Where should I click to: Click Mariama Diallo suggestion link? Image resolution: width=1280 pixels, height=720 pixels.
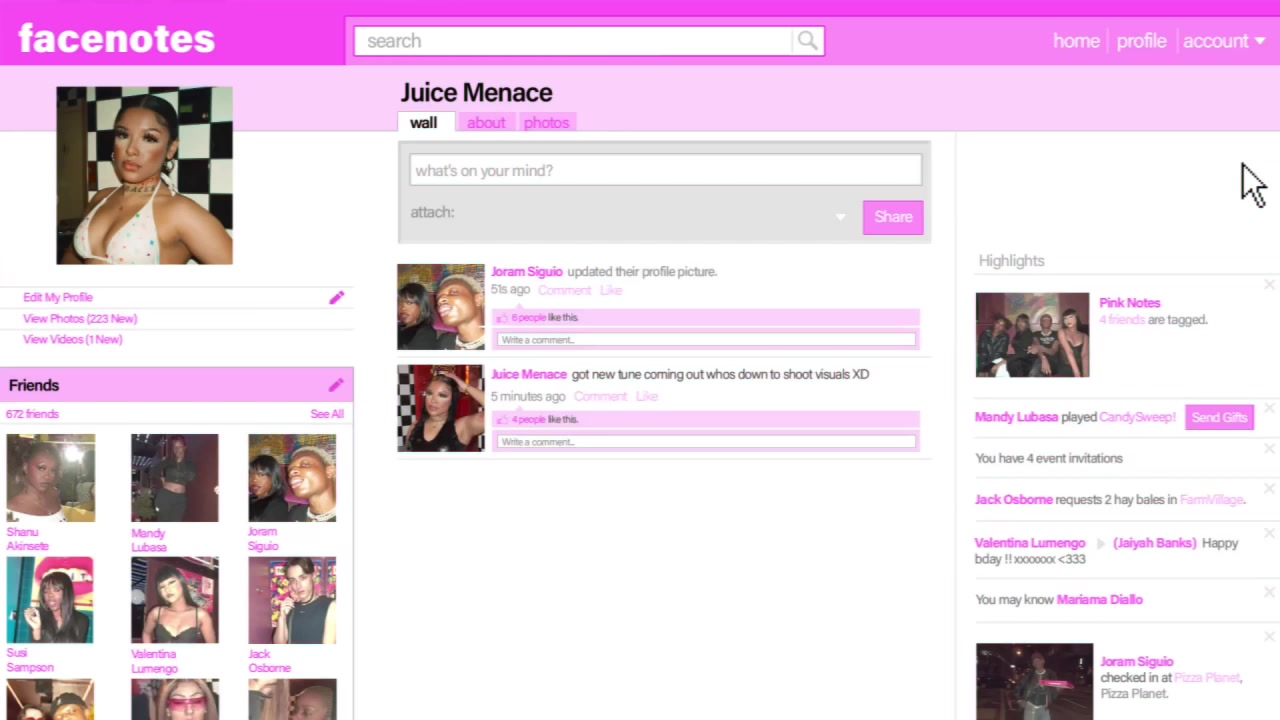(1099, 600)
